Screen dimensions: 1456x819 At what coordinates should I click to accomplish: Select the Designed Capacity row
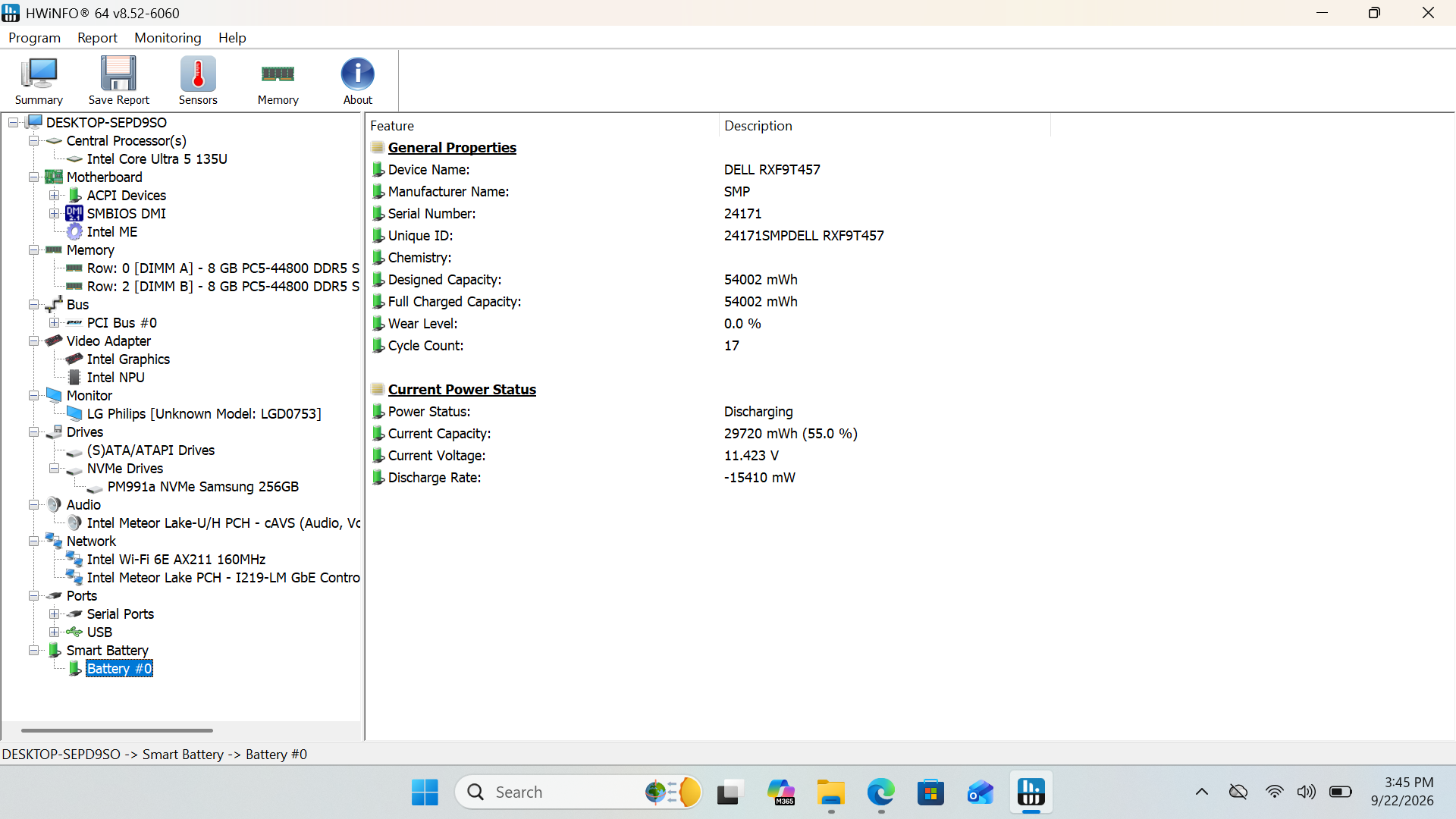(909, 279)
